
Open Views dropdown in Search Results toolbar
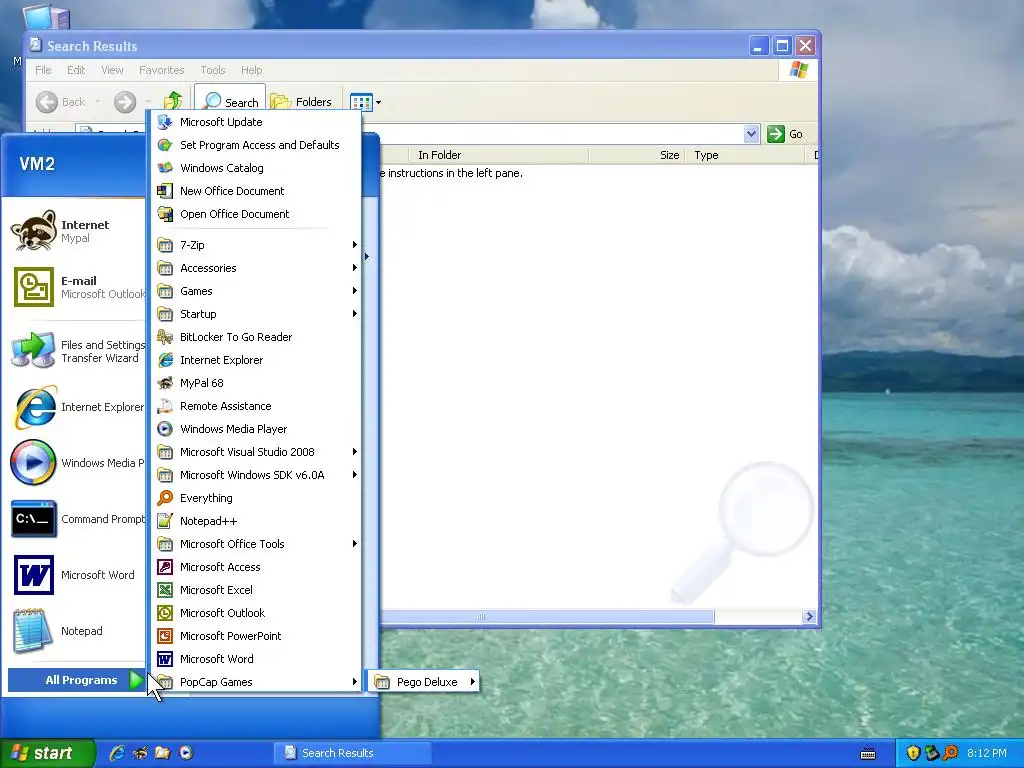378,102
